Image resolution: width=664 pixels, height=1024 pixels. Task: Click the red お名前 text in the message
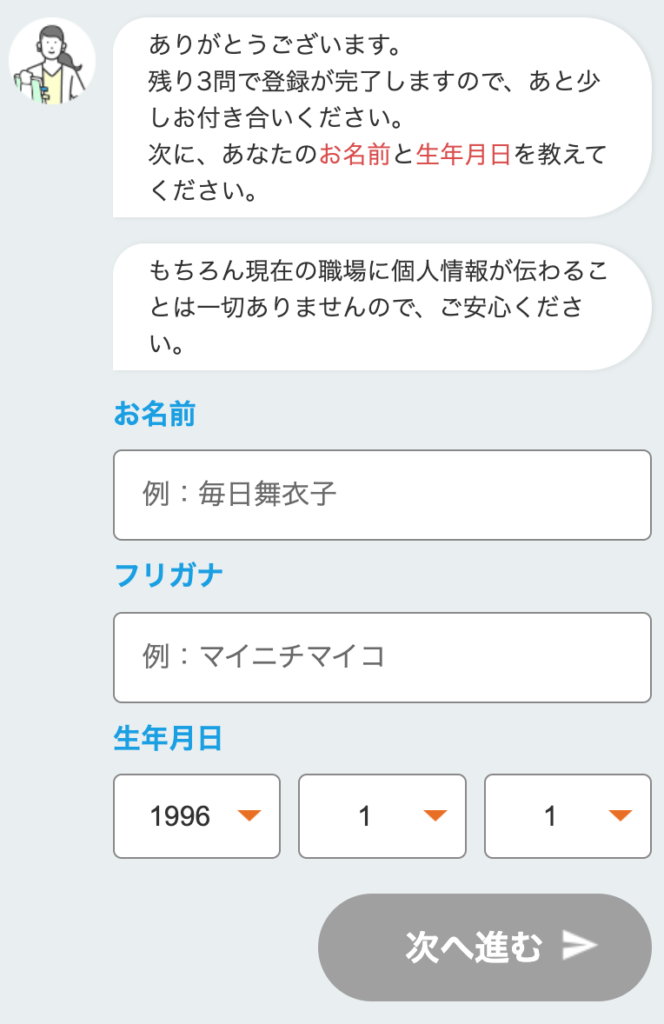tap(354, 155)
